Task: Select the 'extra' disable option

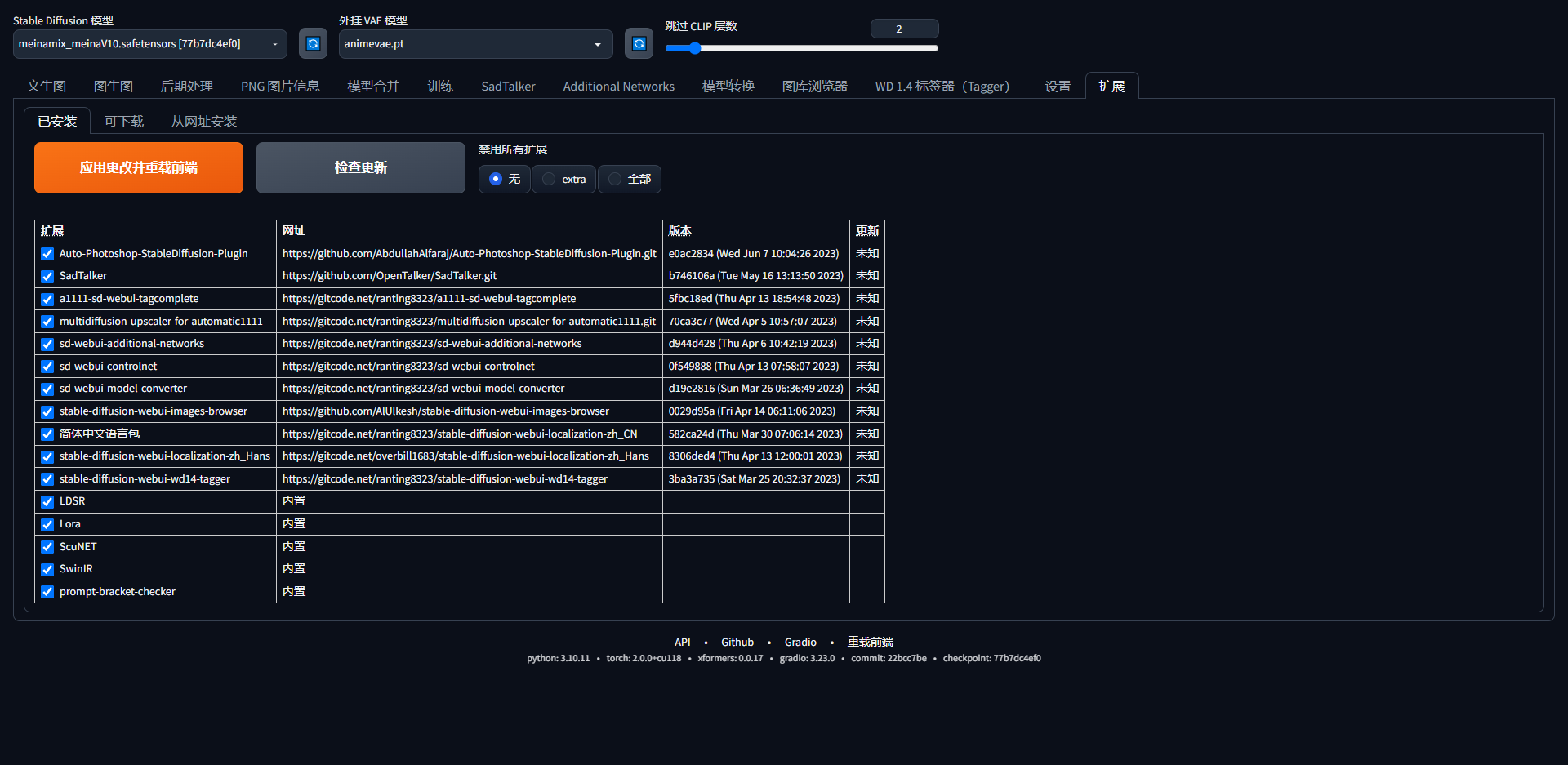Action: tap(550, 179)
